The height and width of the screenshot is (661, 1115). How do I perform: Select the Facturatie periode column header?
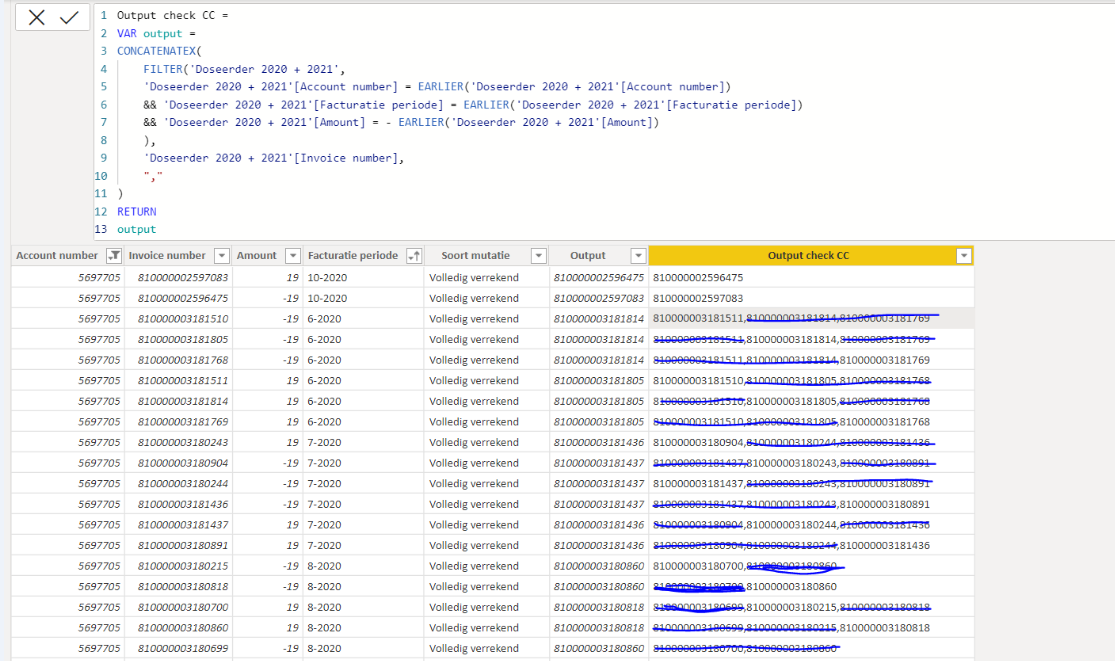click(353, 256)
